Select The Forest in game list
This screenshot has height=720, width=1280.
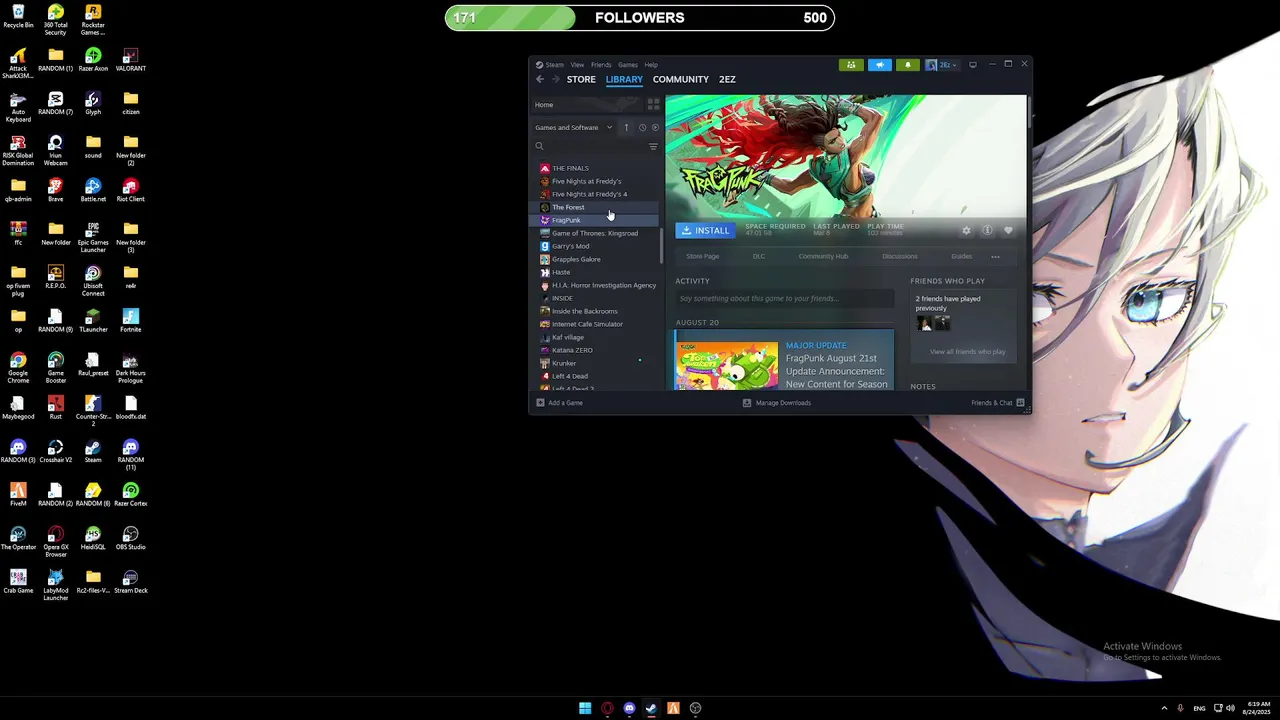[595, 207]
